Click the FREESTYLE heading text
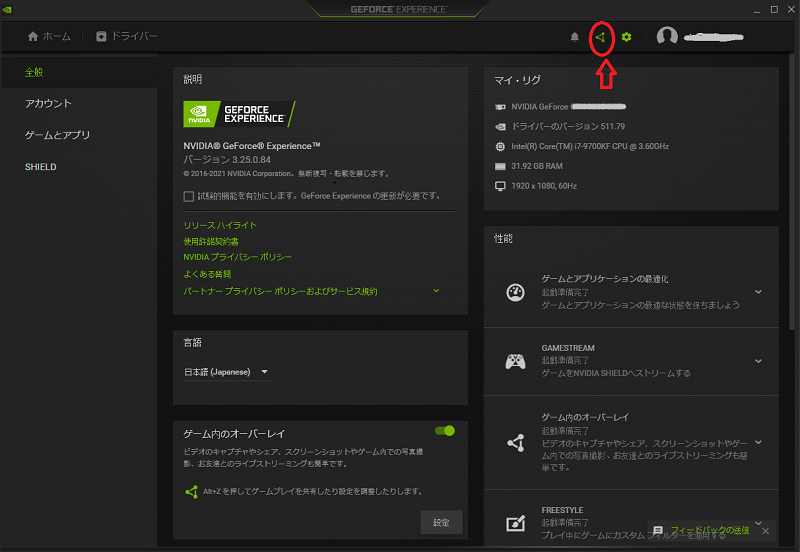Image resolution: width=800 pixels, height=552 pixels. pos(562,510)
